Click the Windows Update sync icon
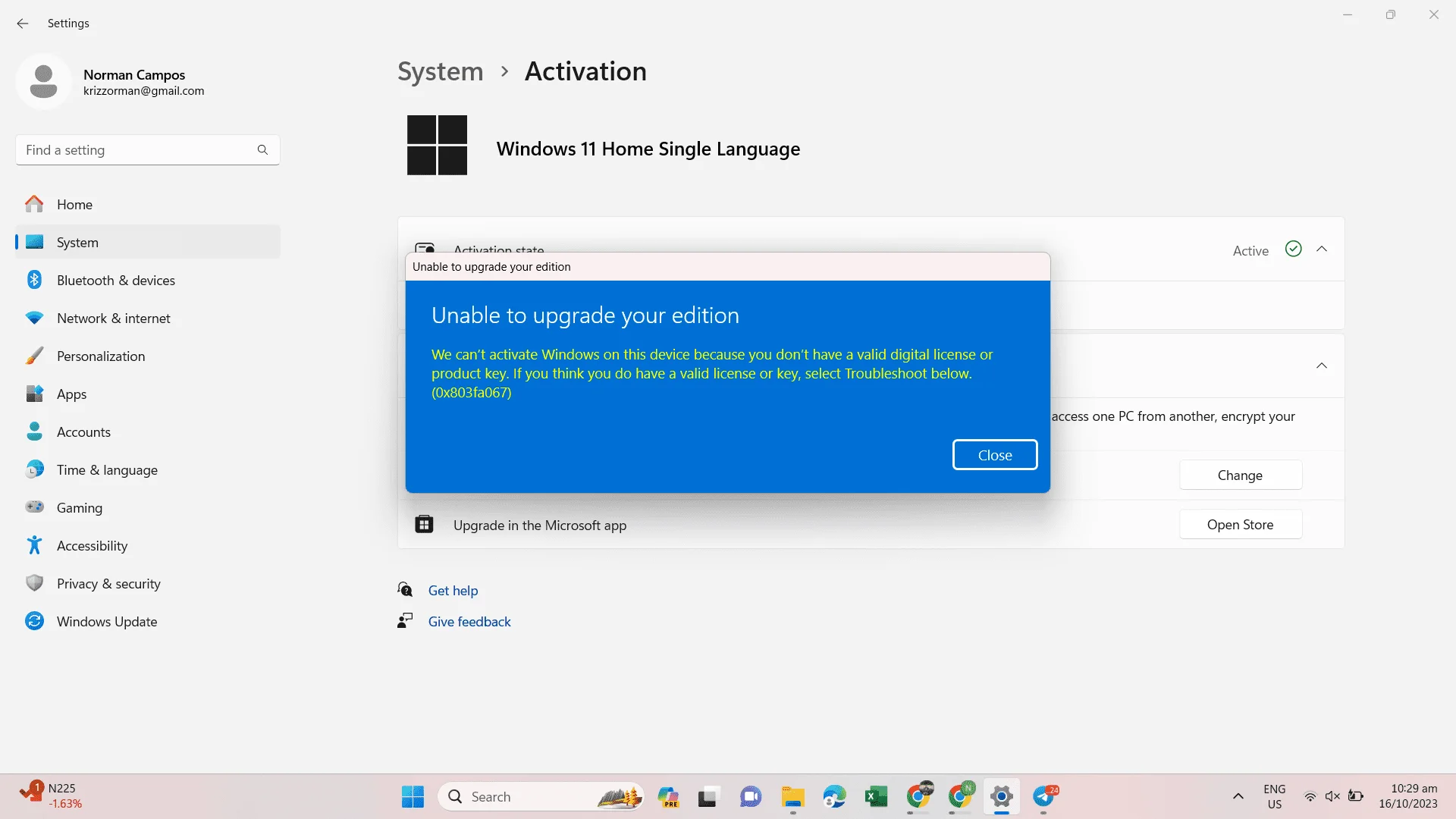This screenshot has width=1456, height=819. coord(35,621)
